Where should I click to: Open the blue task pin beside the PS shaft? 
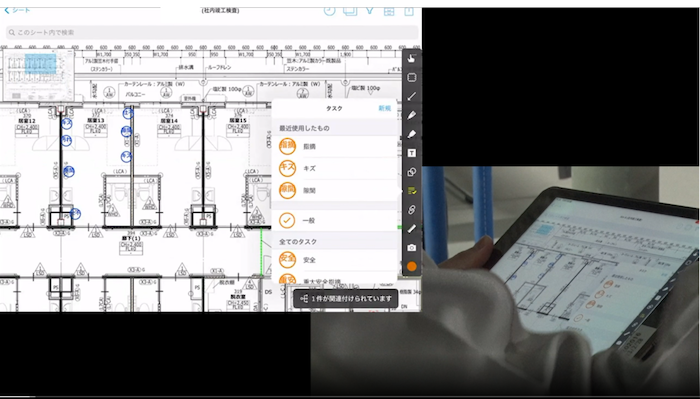pos(75,214)
